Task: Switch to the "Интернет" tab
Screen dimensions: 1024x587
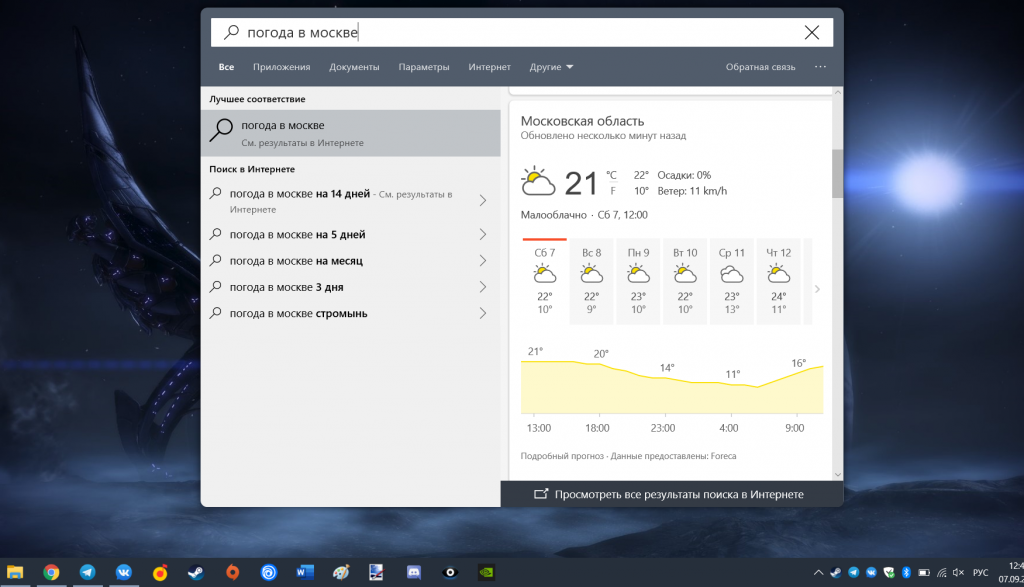Action: [x=489, y=67]
